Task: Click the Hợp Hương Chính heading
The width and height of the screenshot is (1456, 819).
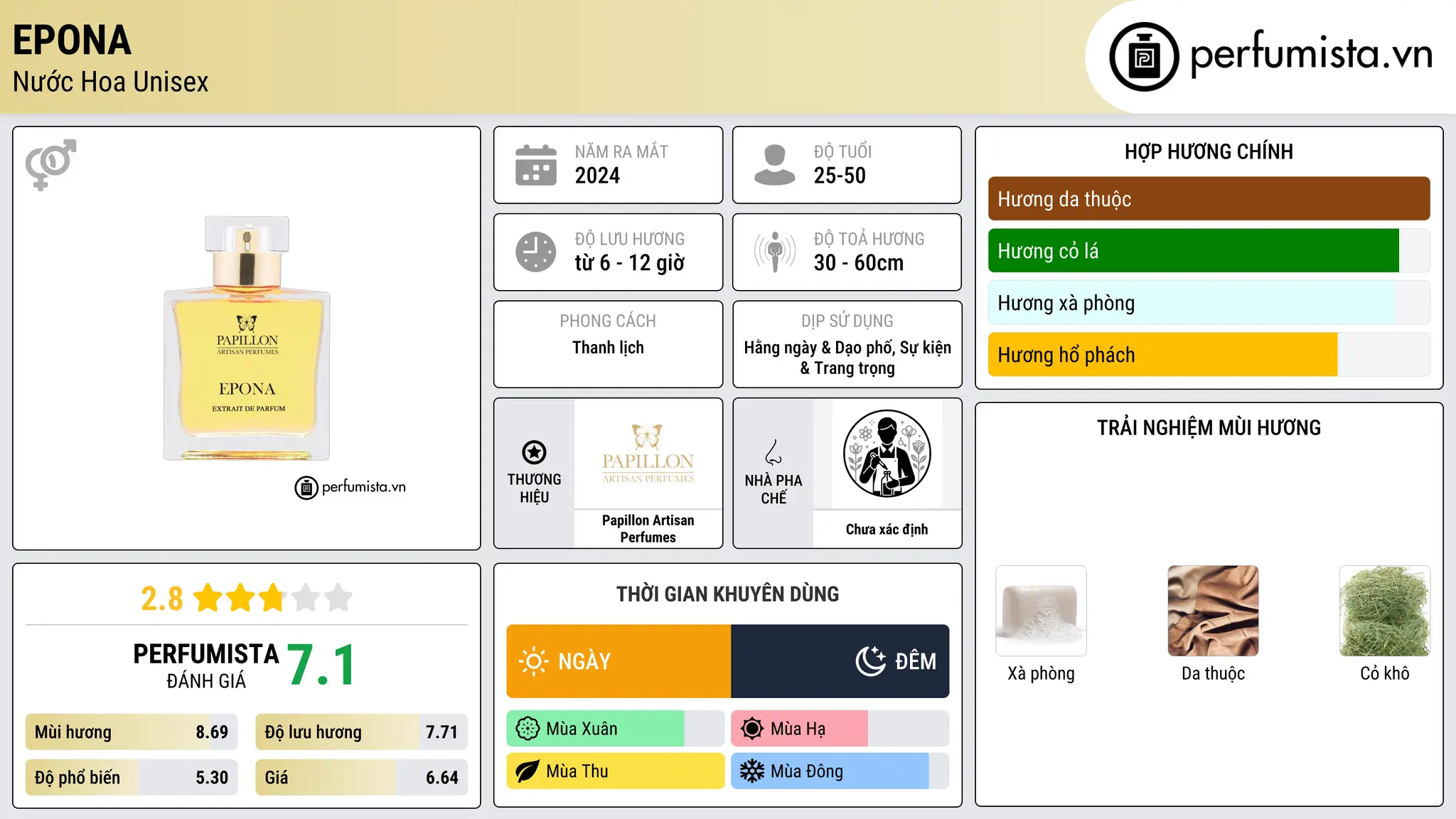Action: [x=1209, y=152]
